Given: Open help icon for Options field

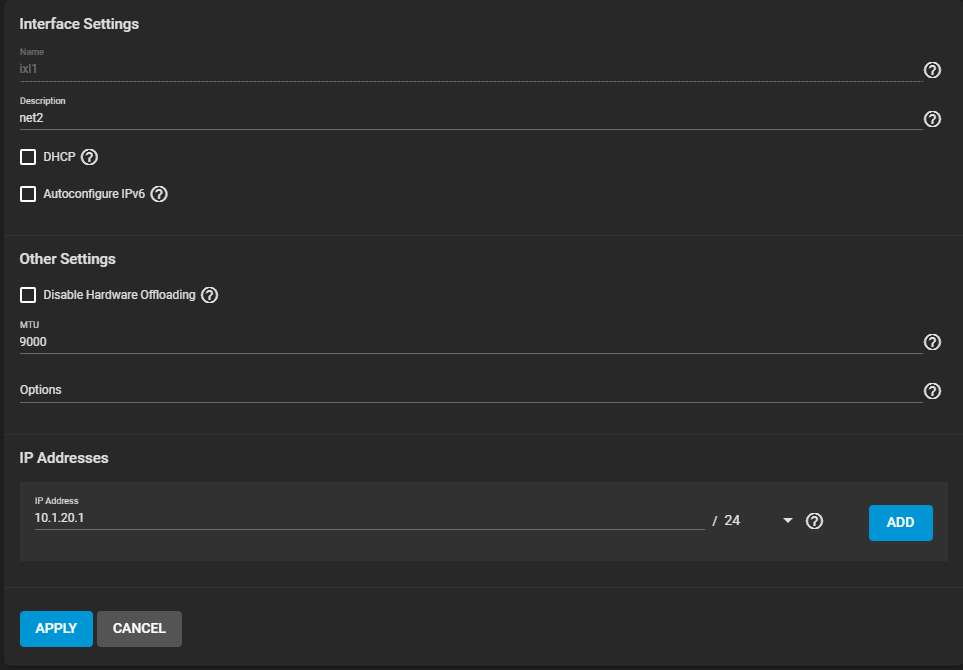Looking at the screenshot, I should point(932,391).
